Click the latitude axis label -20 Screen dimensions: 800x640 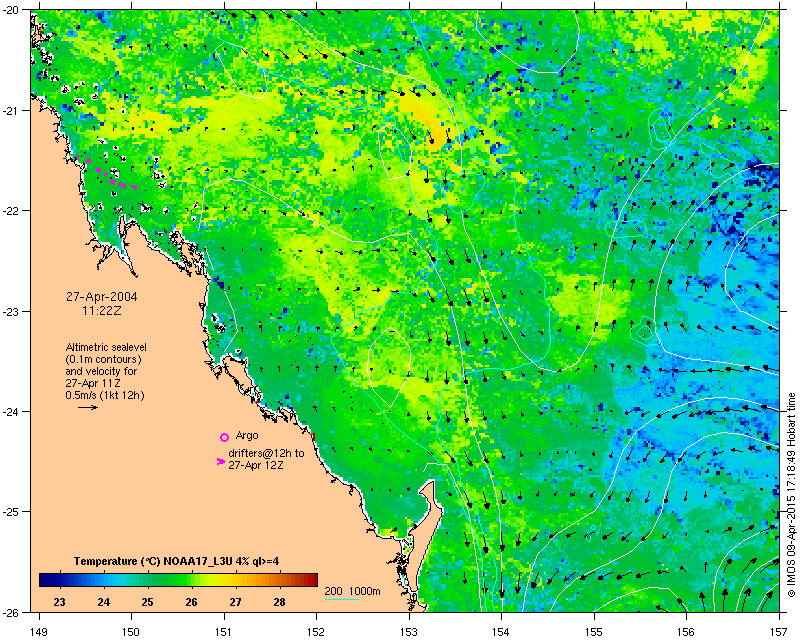click(x=11, y=10)
